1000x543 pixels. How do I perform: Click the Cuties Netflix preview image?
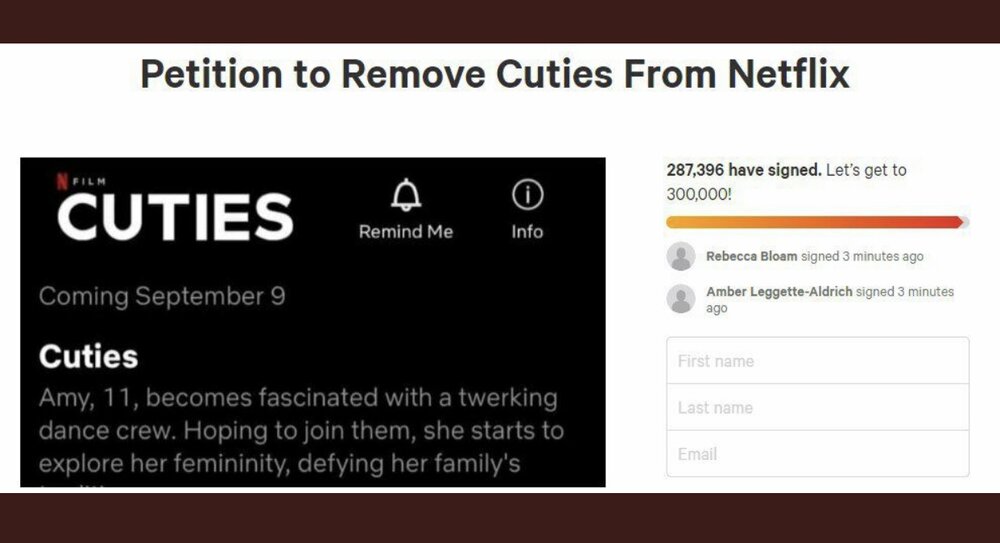point(312,322)
